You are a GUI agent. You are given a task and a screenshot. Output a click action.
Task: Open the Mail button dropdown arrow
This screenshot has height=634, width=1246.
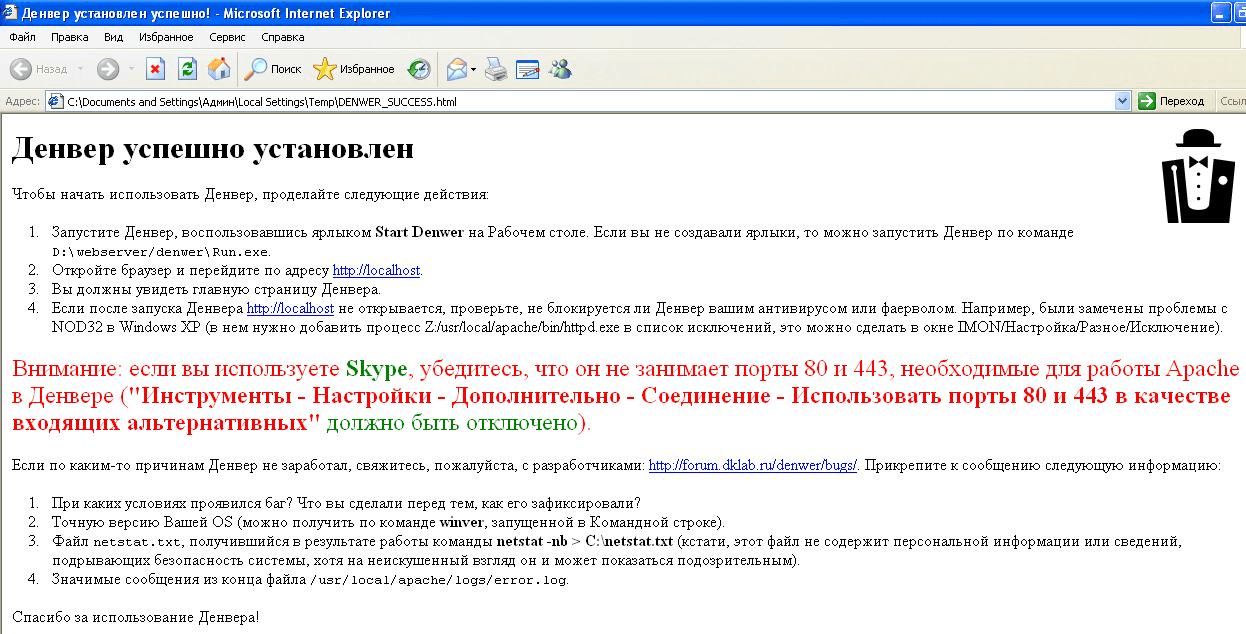[x=474, y=69]
